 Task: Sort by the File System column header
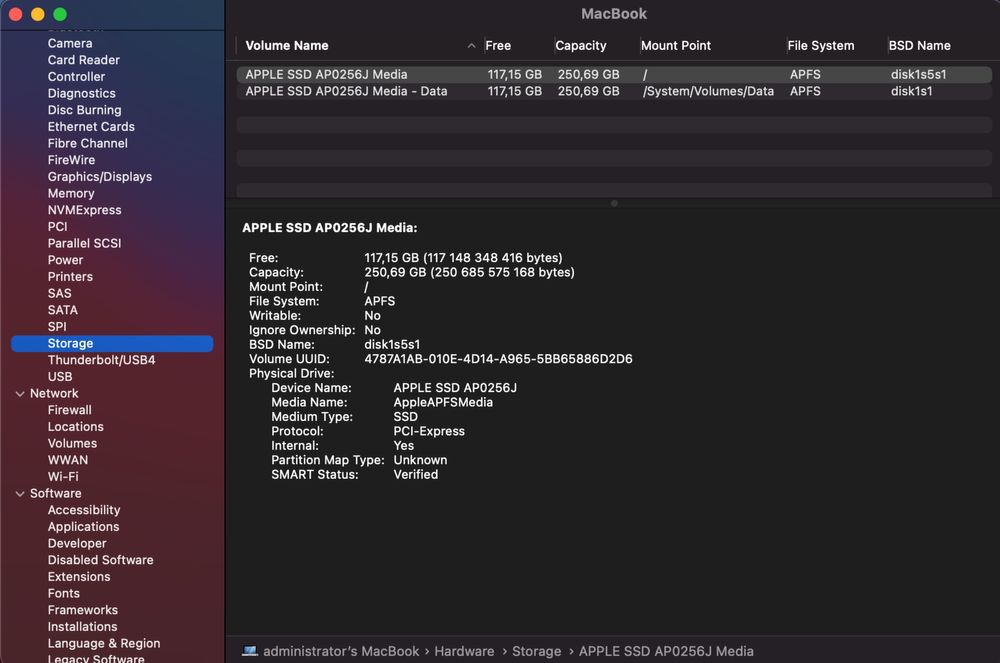820,45
